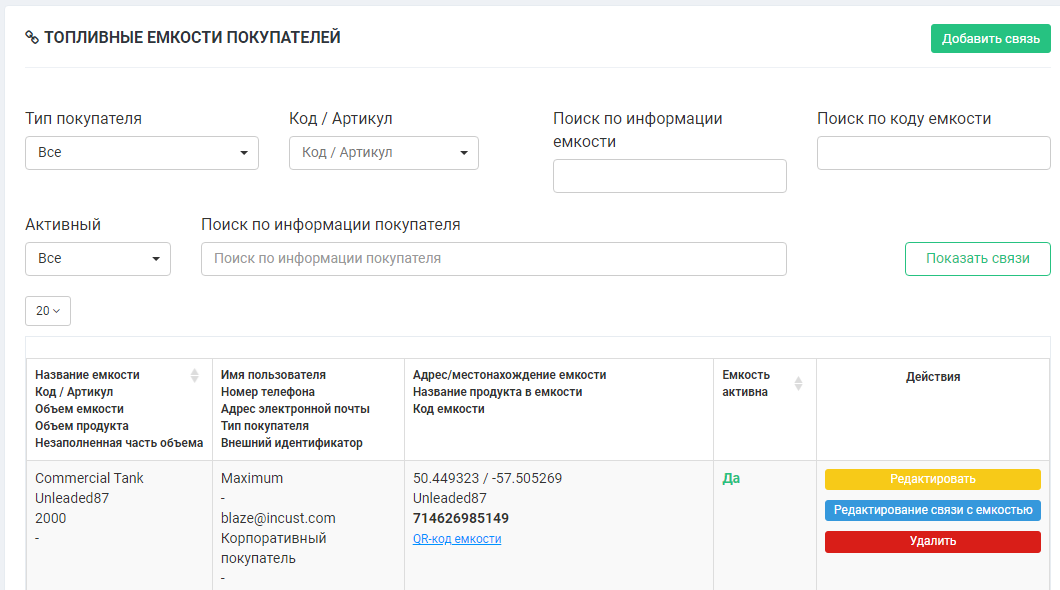This screenshot has height=590, width=1060.
Task: Open the 'Тип покупателя' dropdown
Action: [142, 153]
